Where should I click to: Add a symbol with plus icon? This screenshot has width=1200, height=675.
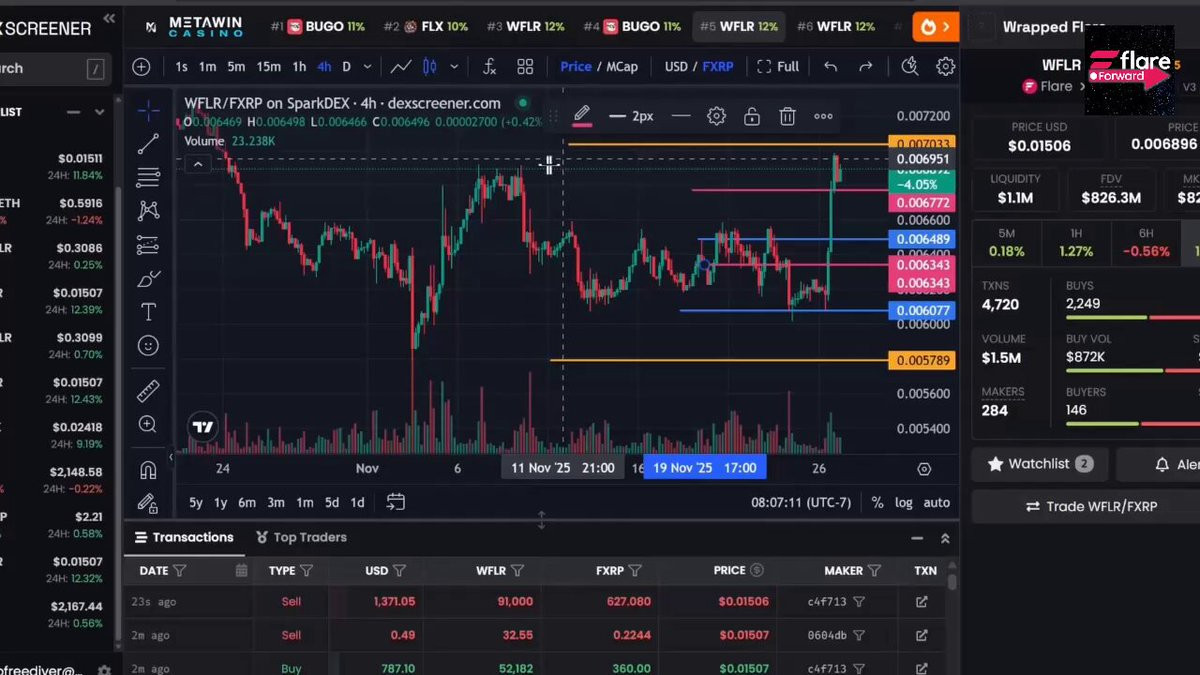click(142, 67)
